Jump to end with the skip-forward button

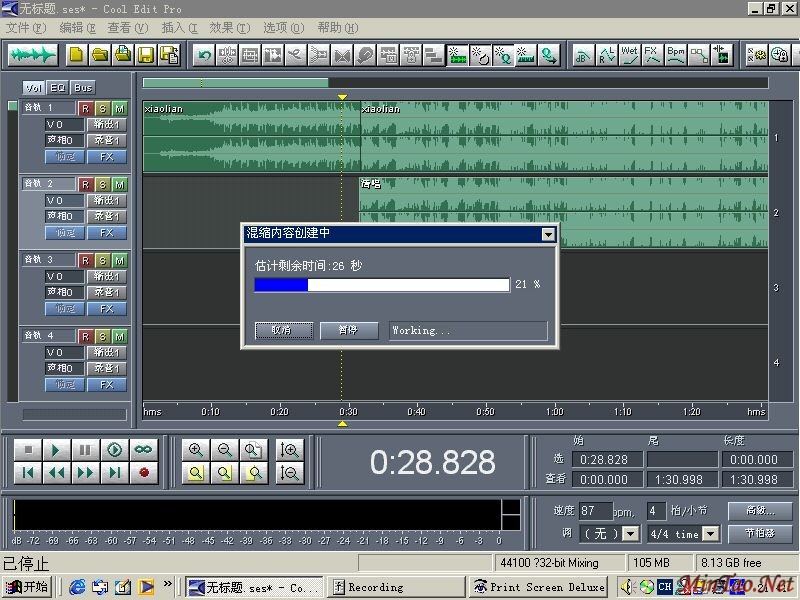[115, 472]
